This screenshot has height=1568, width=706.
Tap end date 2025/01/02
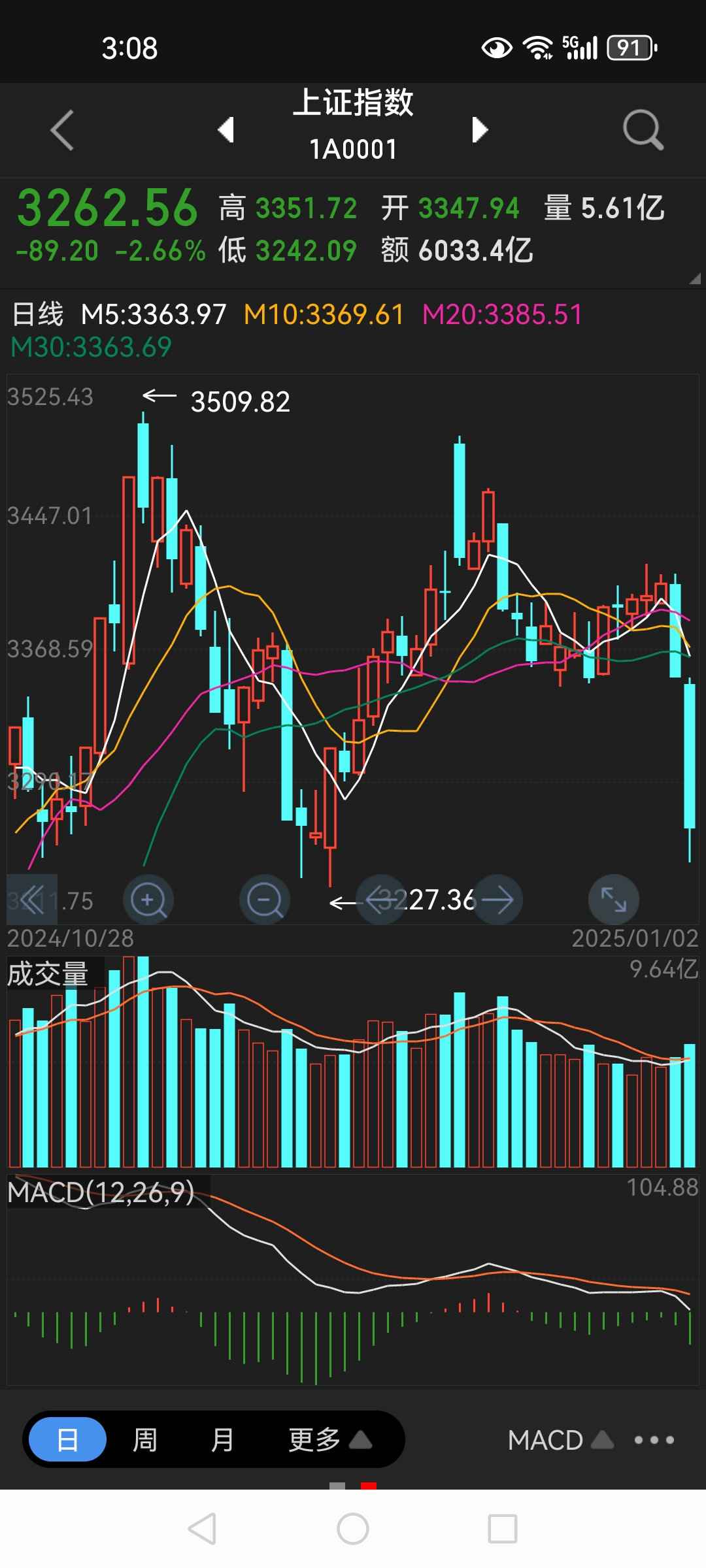coord(635,938)
